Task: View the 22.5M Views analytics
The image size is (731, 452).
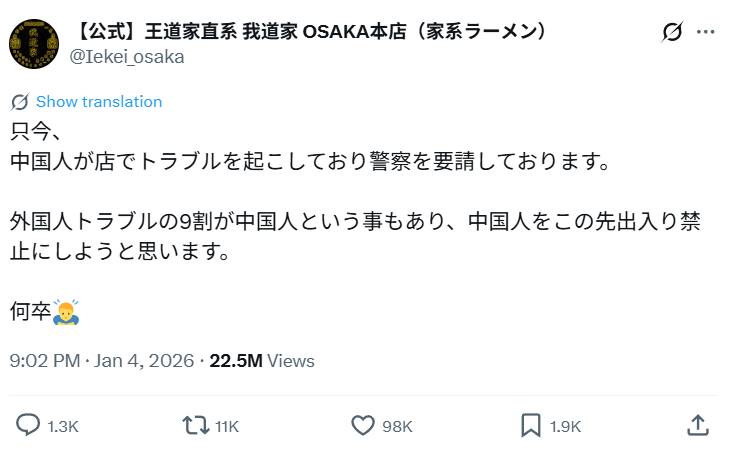Action: [x=262, y=361]
